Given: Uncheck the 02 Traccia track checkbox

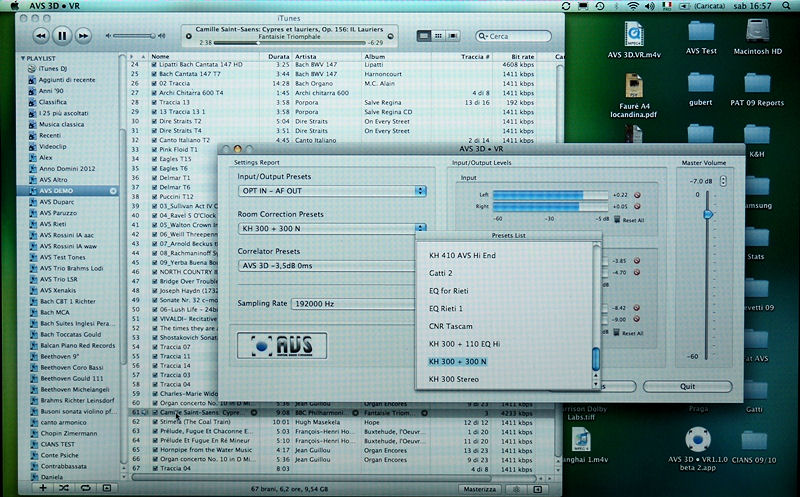Looking at the screenshot, I should [154, 83].
